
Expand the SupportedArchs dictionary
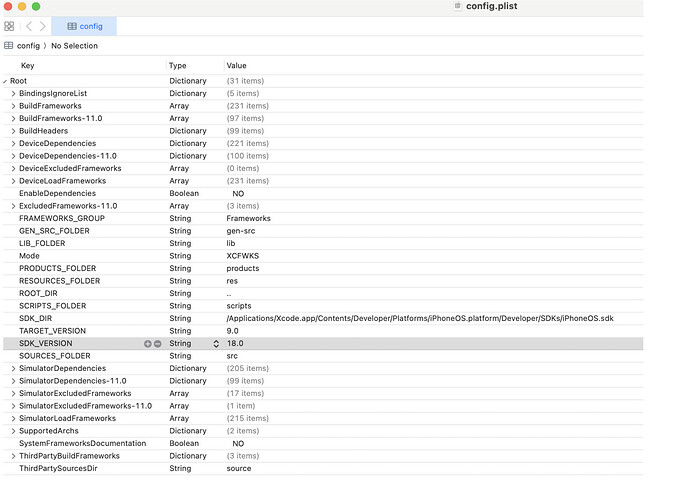point(13,431)
